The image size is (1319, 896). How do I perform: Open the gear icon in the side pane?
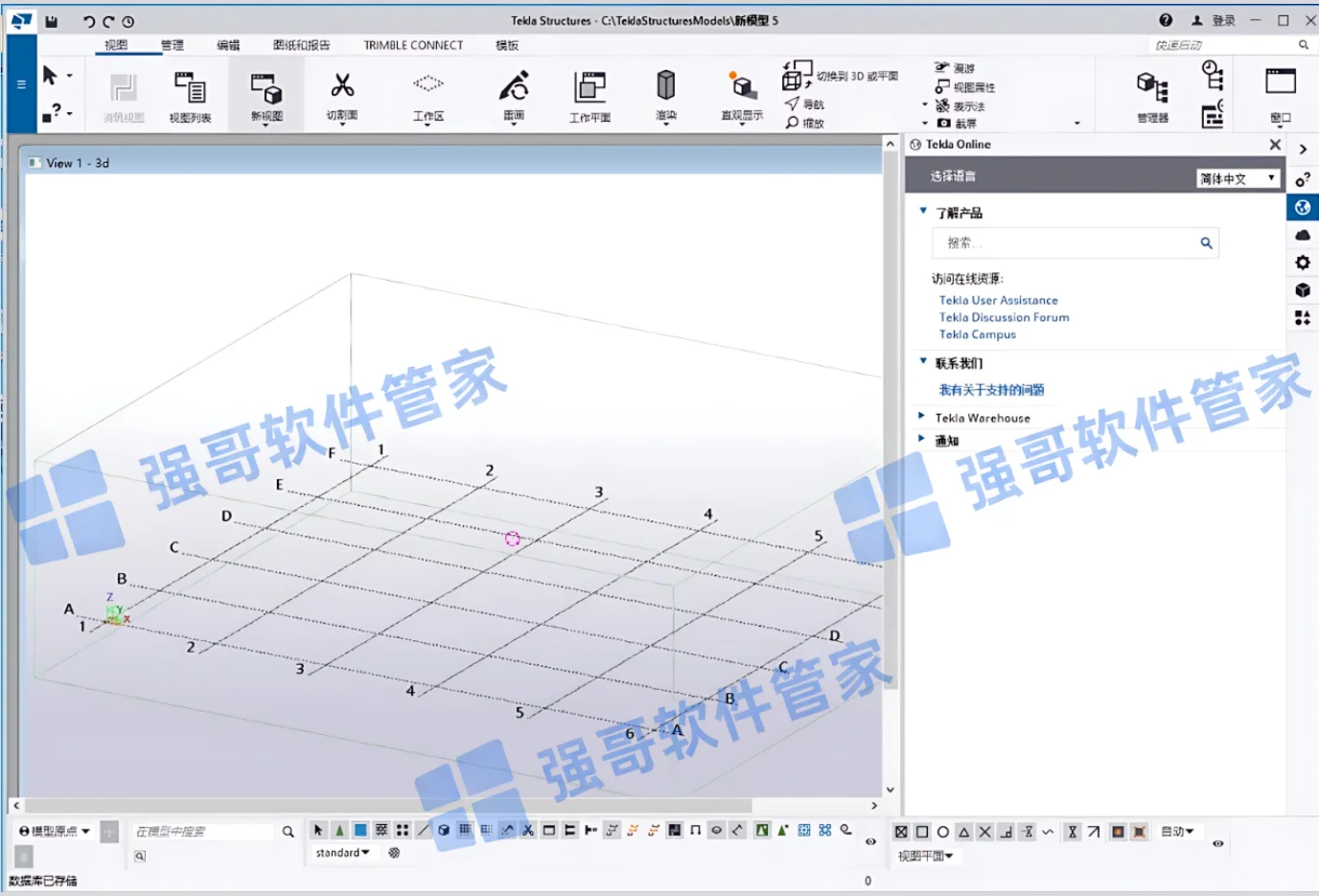pyautogui.click(x=1303, y=263)
